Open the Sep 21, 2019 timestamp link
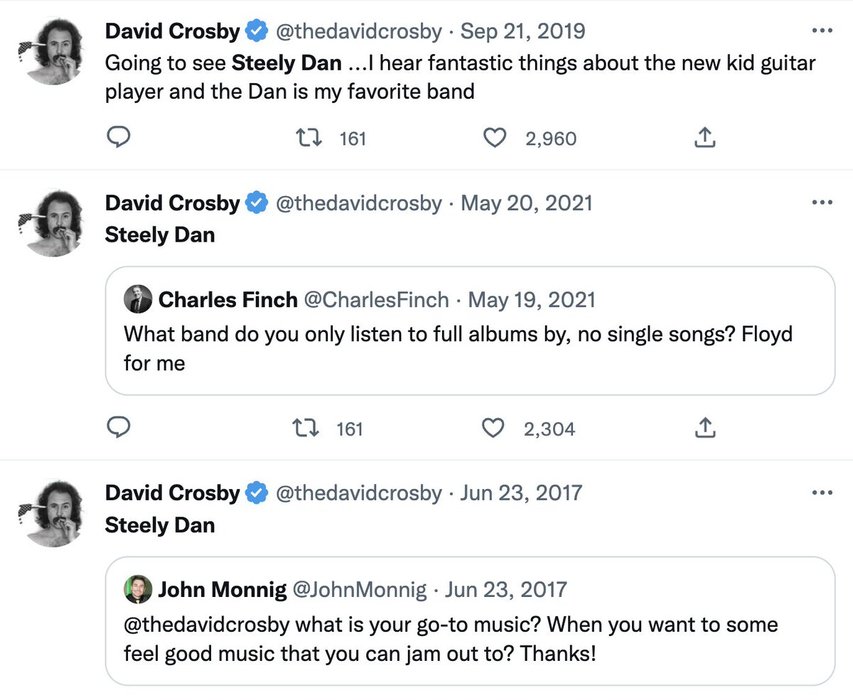Viewport: 853px width, 700px height. click(x=523, y=32)
